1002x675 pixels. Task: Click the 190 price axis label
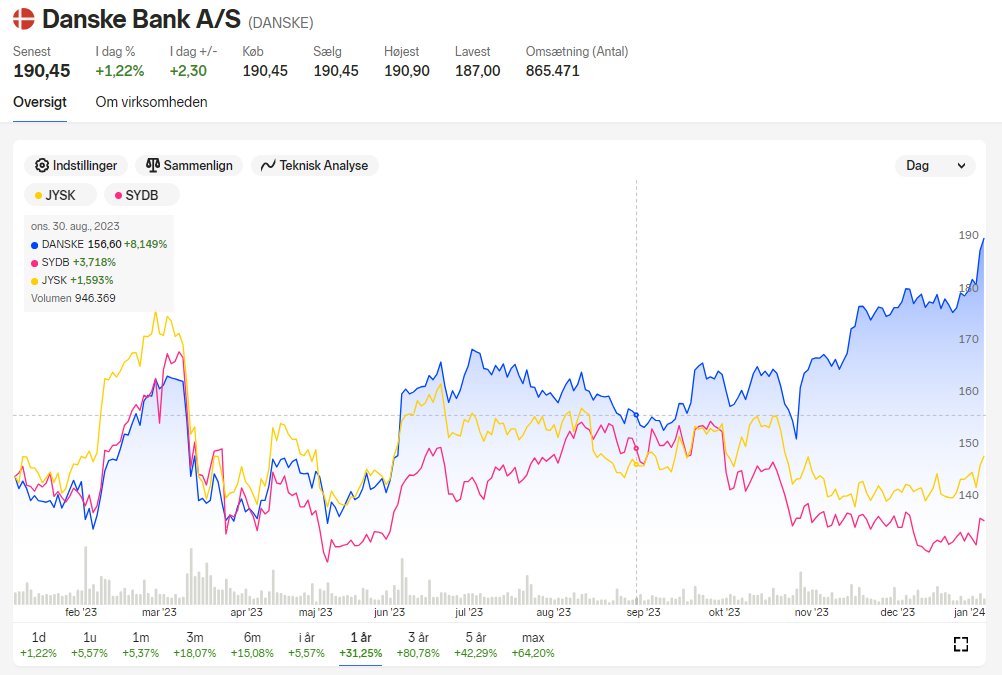tap(968, 235)
